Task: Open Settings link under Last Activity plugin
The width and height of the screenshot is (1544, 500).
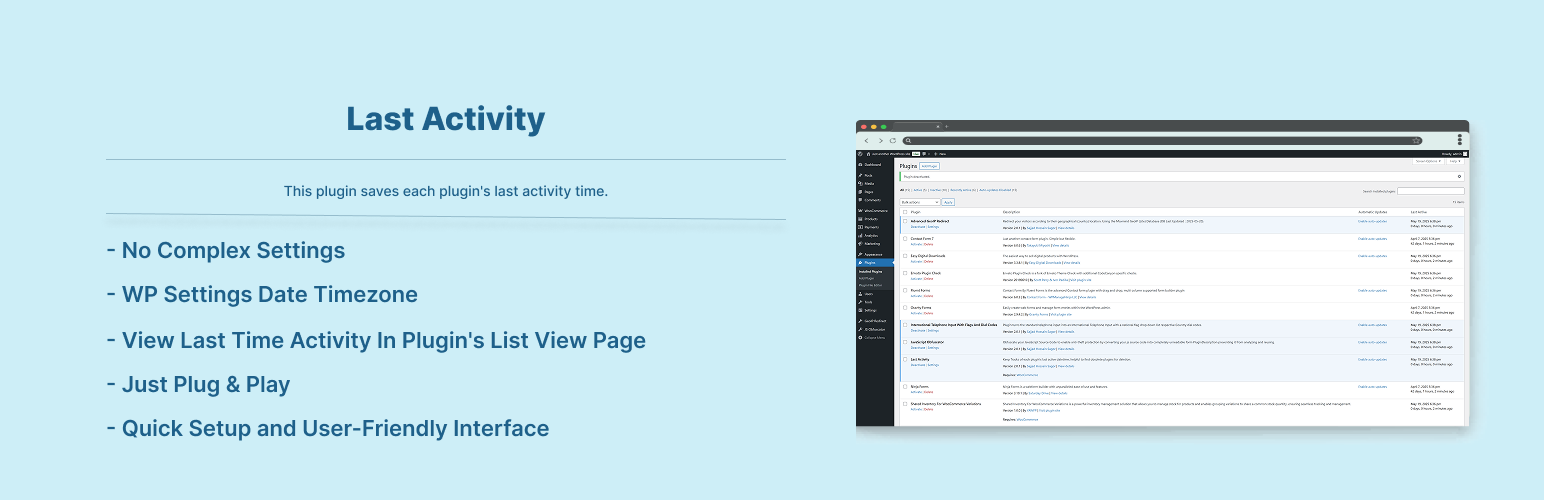Action: pyautogui.click(x=933, y=365)
